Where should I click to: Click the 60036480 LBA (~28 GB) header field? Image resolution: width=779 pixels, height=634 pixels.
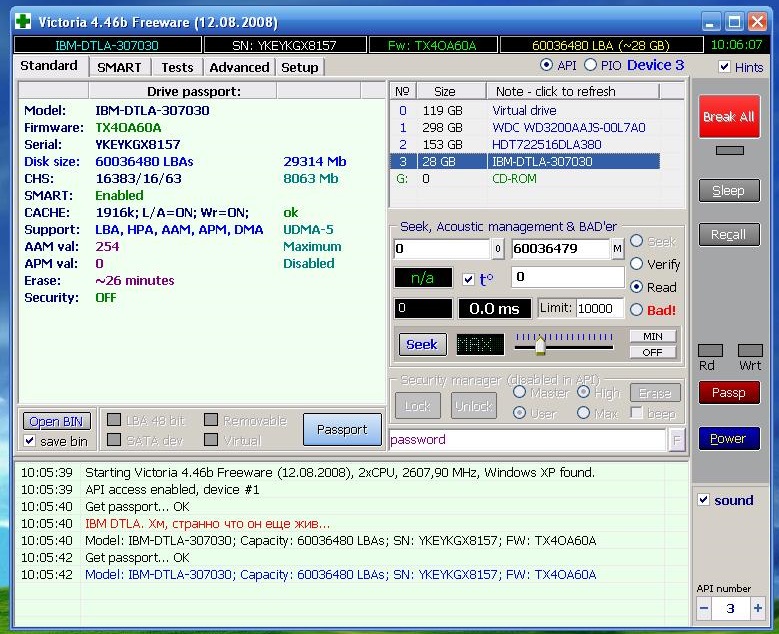(601, 45)
